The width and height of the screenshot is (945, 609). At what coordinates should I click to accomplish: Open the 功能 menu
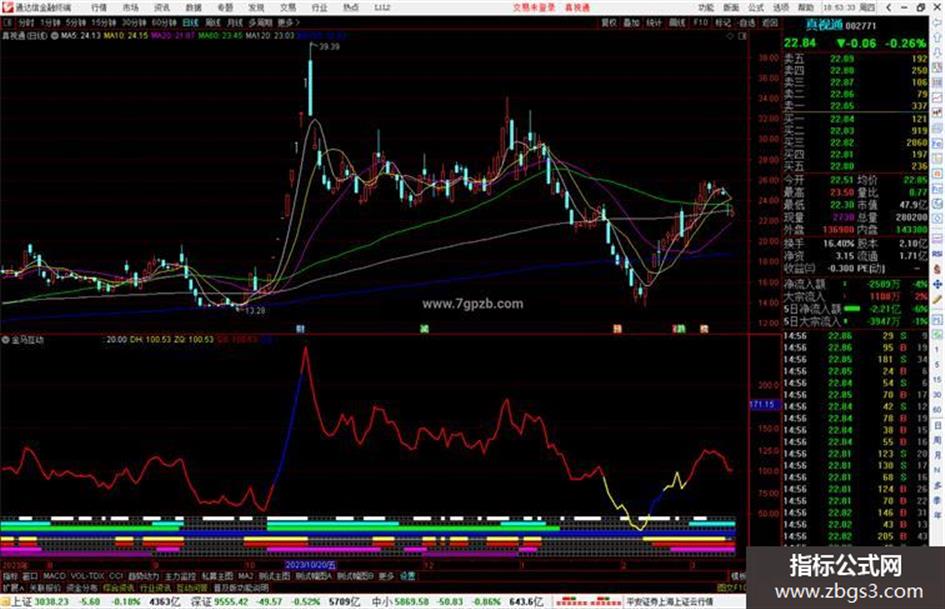(706, 8)
